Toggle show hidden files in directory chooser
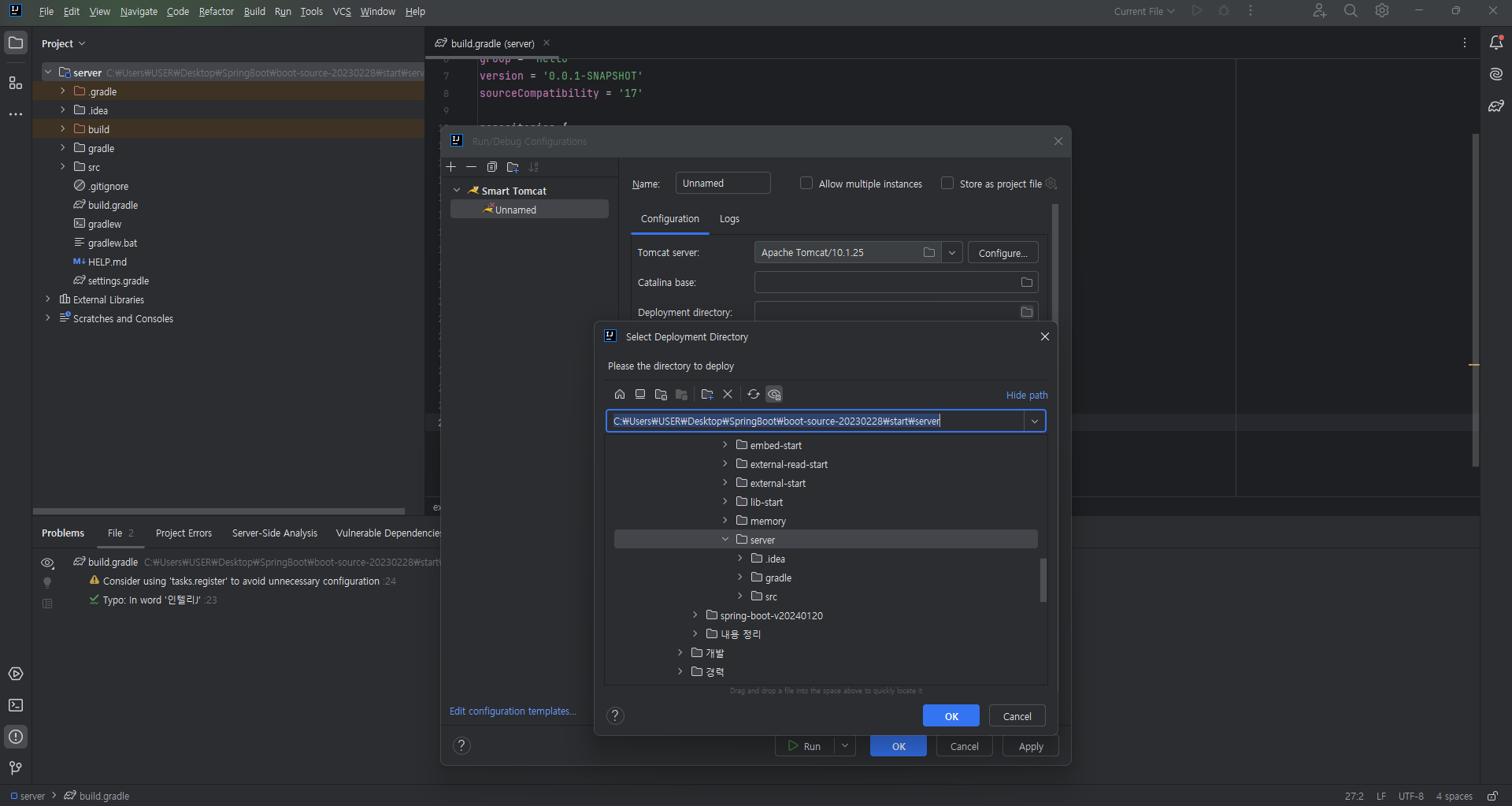This screenshot has width=1512, height=806. click(774, 395)
